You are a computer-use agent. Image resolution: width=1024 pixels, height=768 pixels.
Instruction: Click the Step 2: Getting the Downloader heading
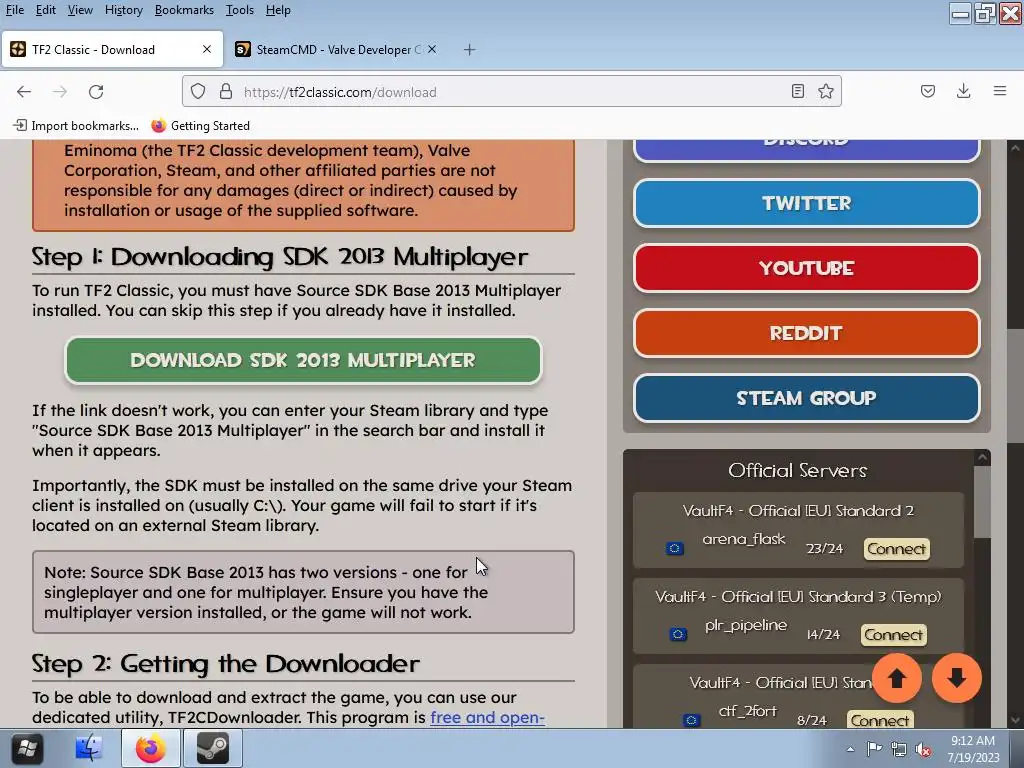(225, 664)
